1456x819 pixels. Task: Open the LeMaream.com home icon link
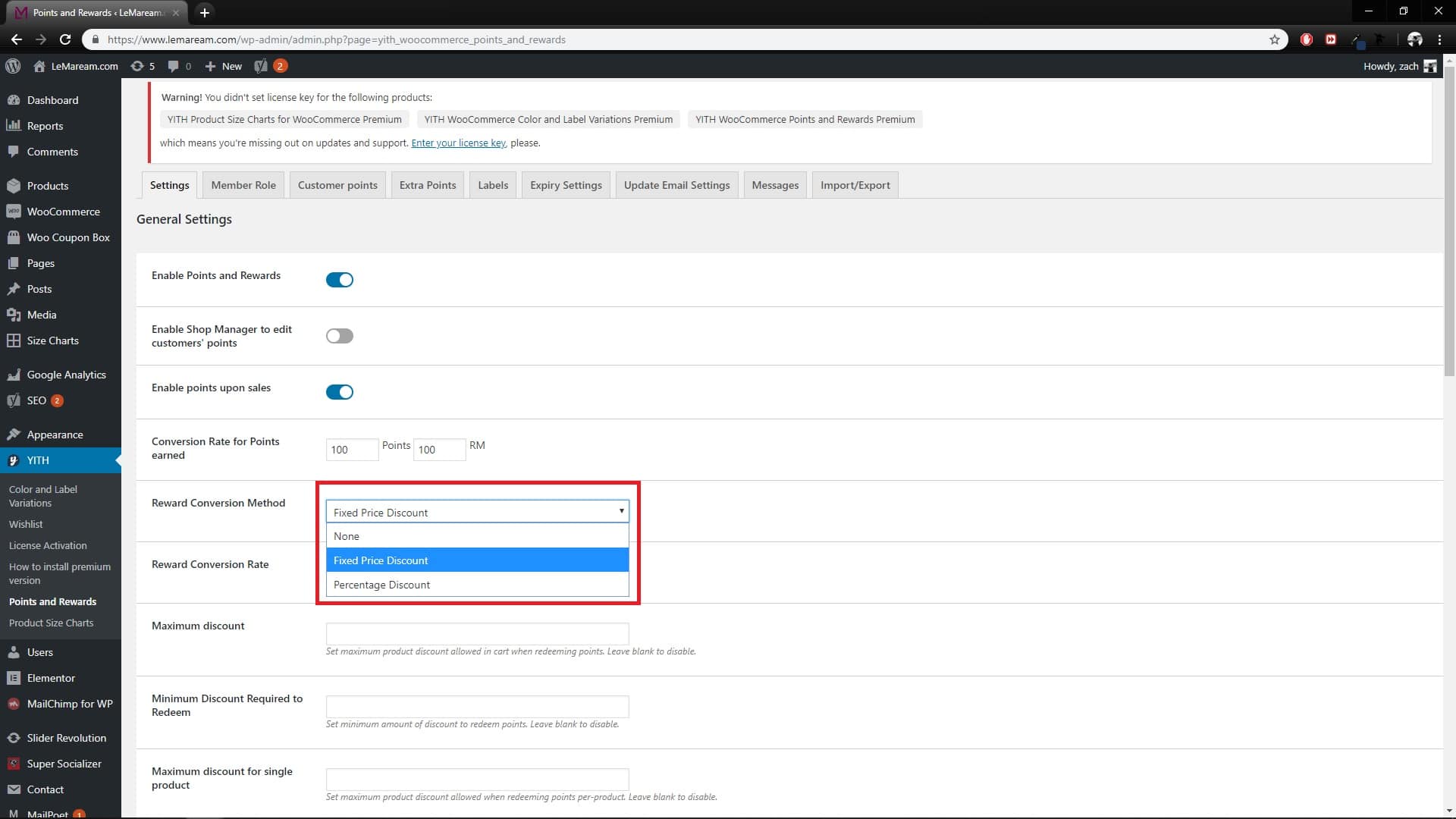[39, 66]
